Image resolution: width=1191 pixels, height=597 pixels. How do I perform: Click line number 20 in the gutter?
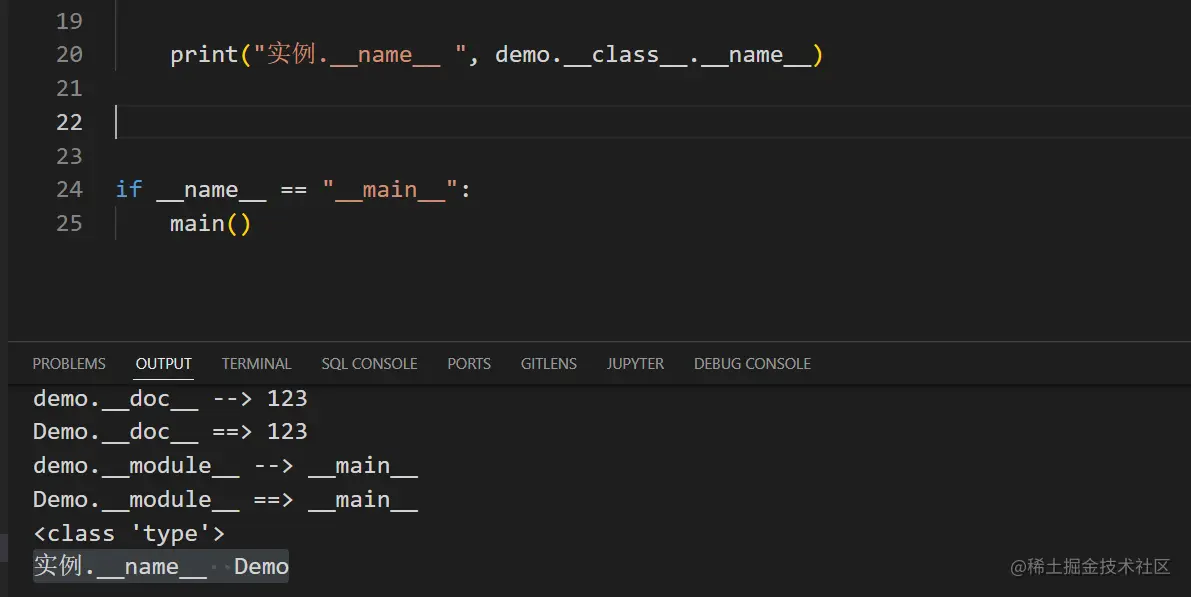click(x=69, y=55)
